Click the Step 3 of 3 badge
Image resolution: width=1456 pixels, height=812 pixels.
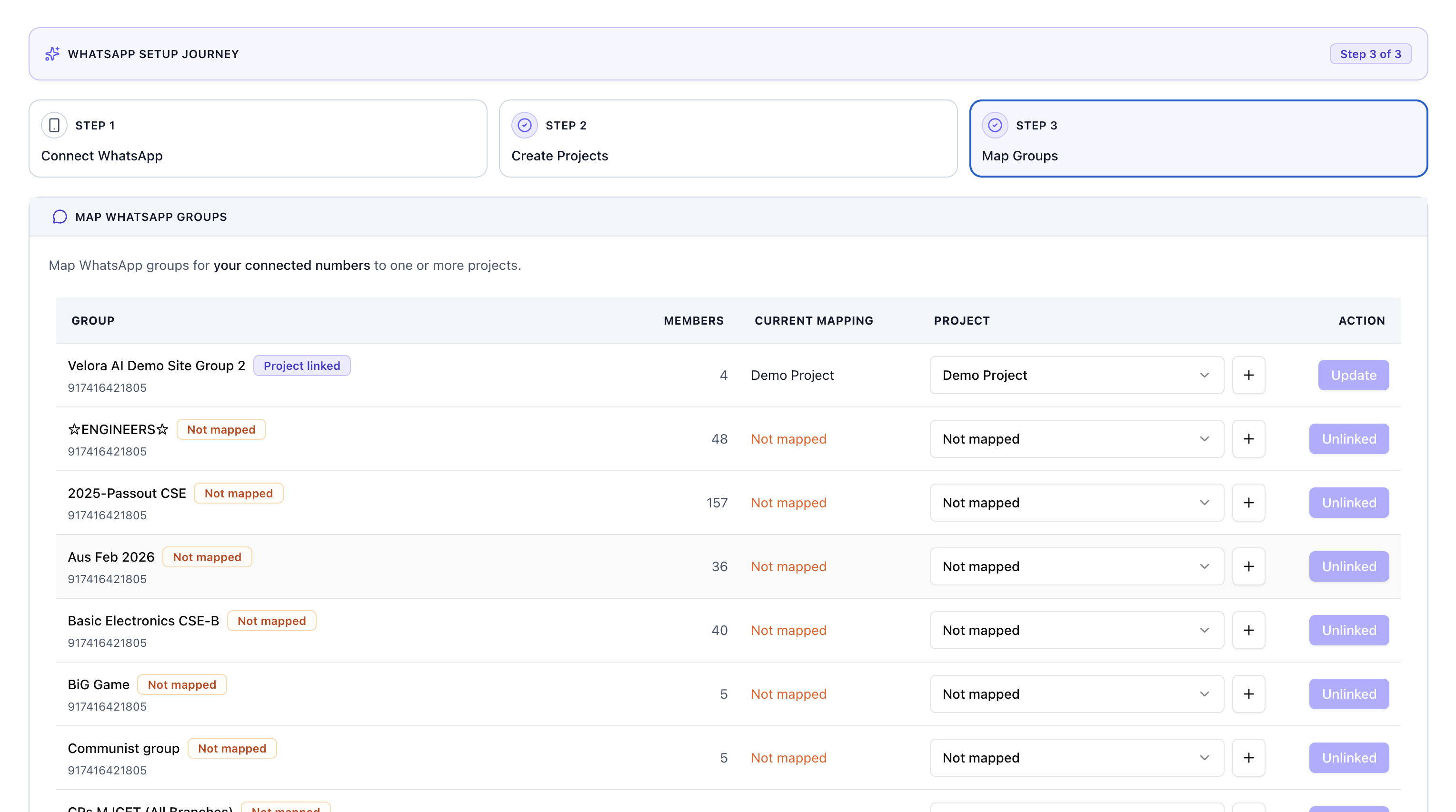point(1370,54)
